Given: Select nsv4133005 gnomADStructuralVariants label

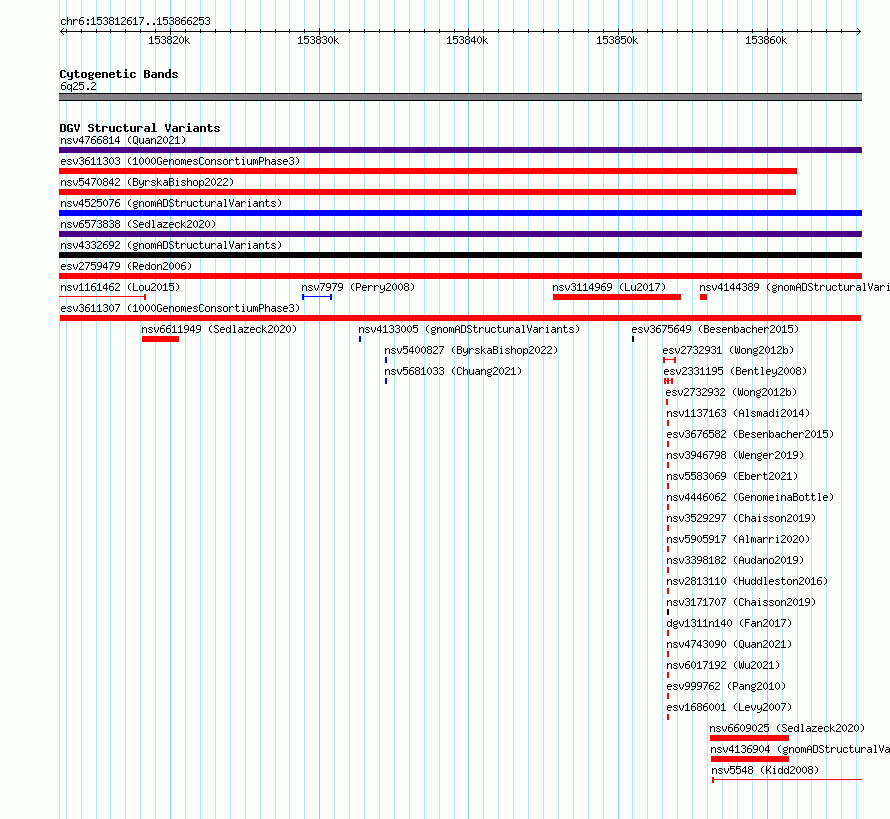Looking at the screenshot, I should click(x=469, y=329).
